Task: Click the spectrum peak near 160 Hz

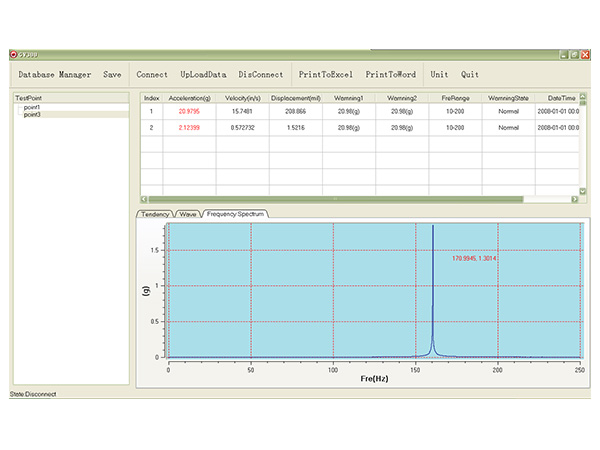Action: [433, 291]
